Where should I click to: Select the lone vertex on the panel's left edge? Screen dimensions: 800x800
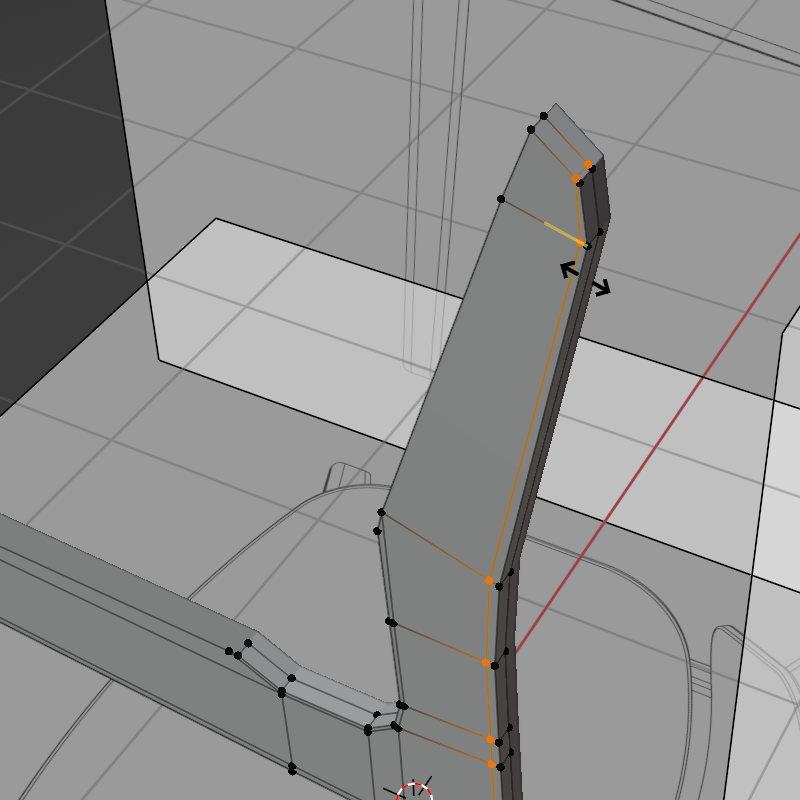pyautogui.click(x=501, y=199)
